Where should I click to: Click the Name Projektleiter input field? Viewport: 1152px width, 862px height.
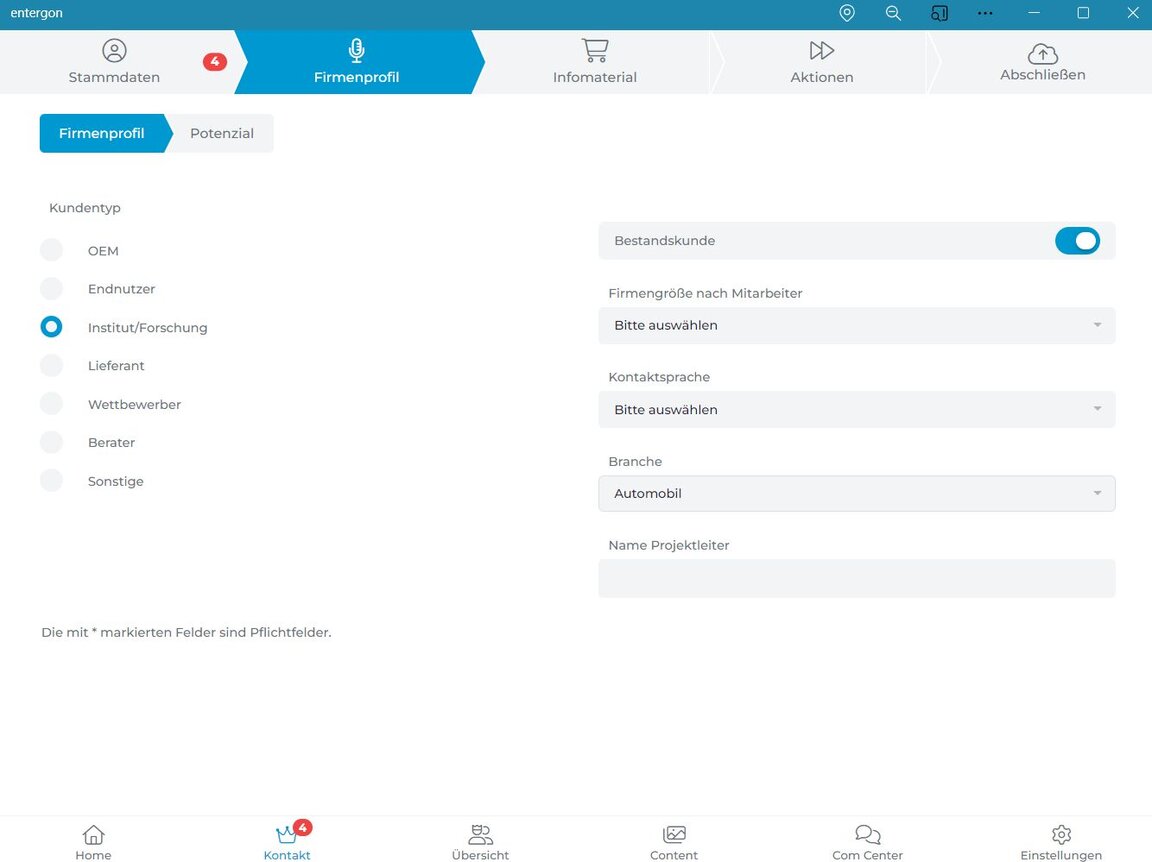856,578
